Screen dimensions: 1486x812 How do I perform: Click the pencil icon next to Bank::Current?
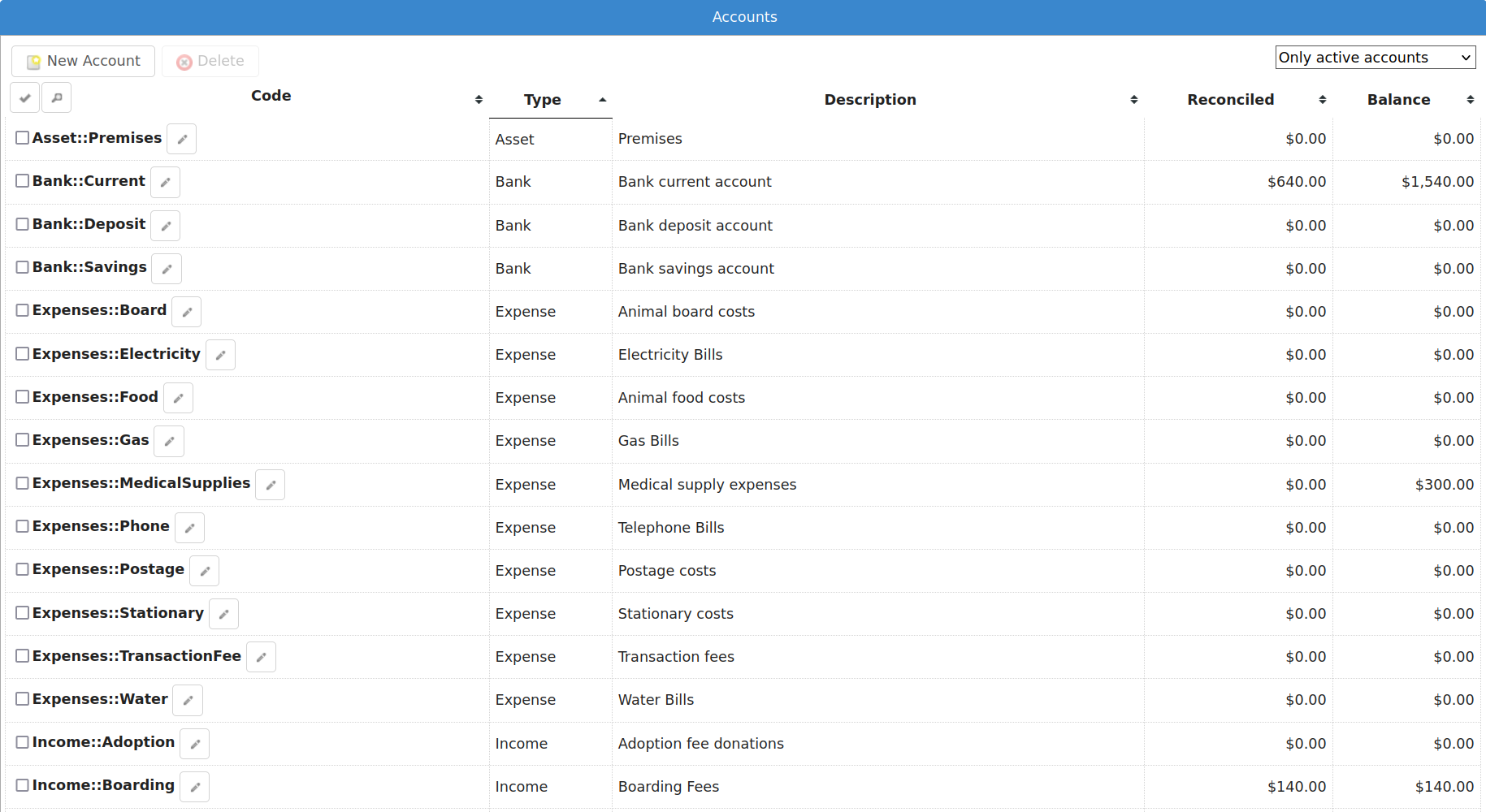(x=165, y=182)
